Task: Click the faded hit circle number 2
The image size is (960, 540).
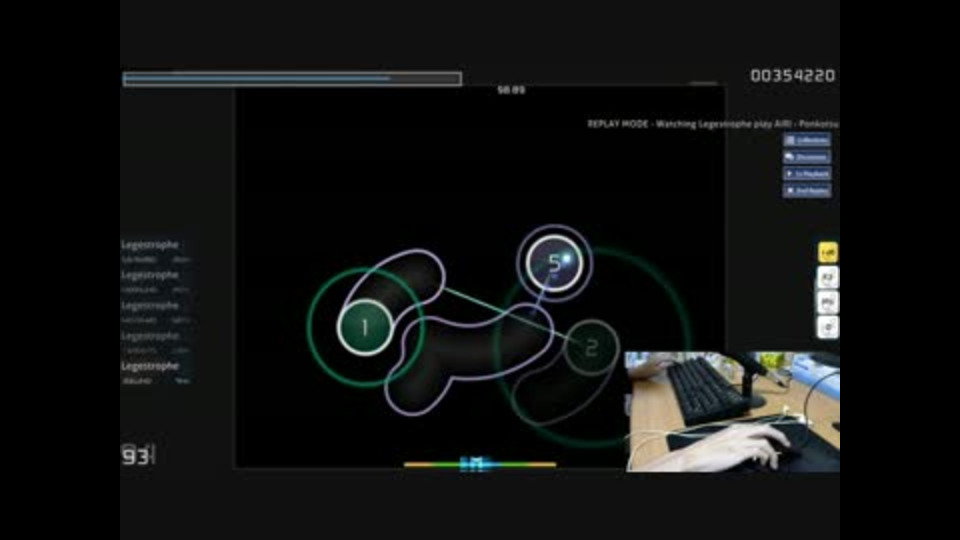Action: [x=591, y=347]
